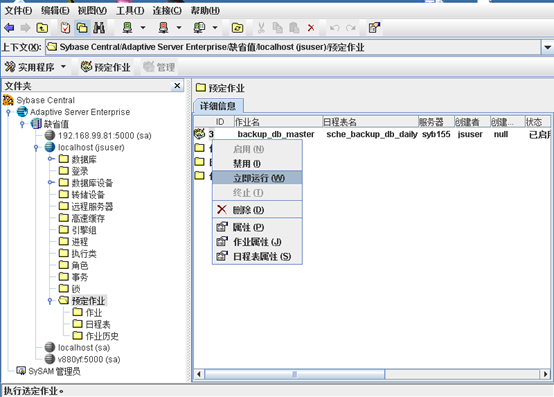Click the Back arrow toolbar icon
The height and width of the screenshot is (397, 554).
click(9, 28)
